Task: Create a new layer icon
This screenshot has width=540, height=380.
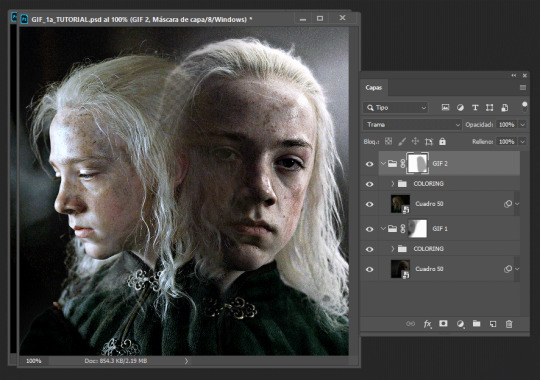Action: [493, 324]
